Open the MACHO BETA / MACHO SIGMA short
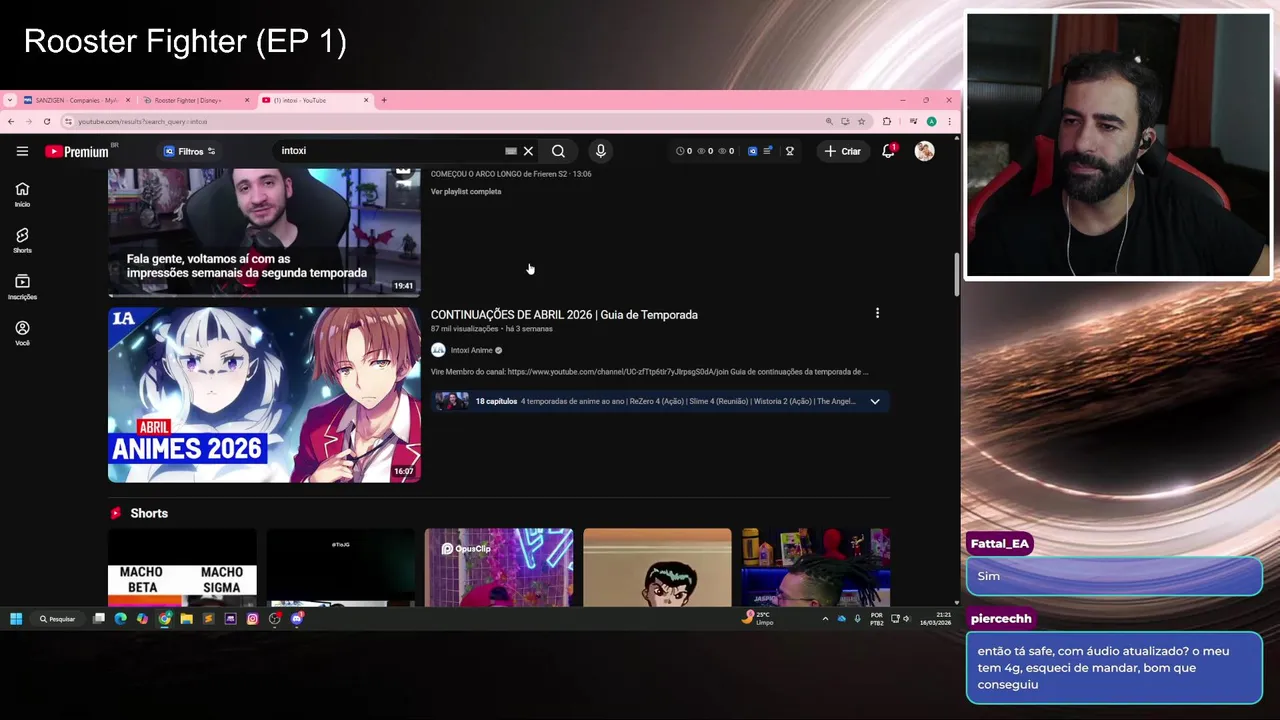This screenshot has width=1280, height=720. [x=182, y=567]
